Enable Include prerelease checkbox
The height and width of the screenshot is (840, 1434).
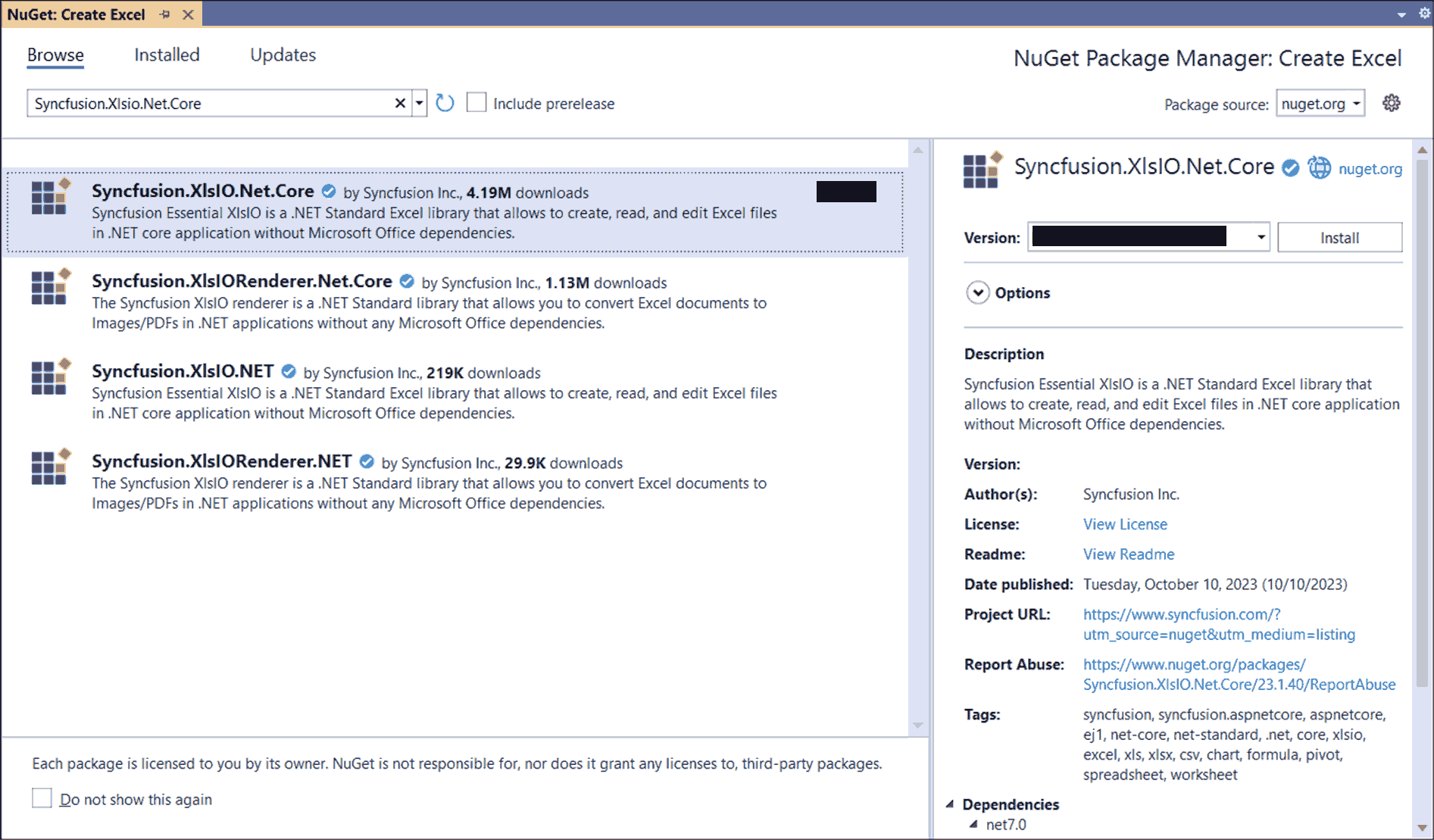[x=476, y=102]
